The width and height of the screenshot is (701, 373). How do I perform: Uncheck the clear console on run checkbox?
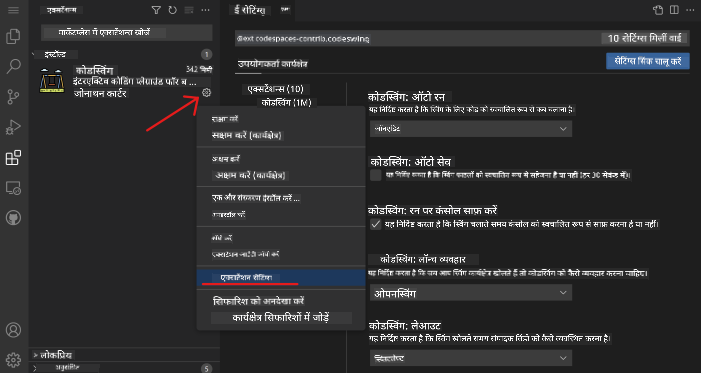(x=376, y=224)
